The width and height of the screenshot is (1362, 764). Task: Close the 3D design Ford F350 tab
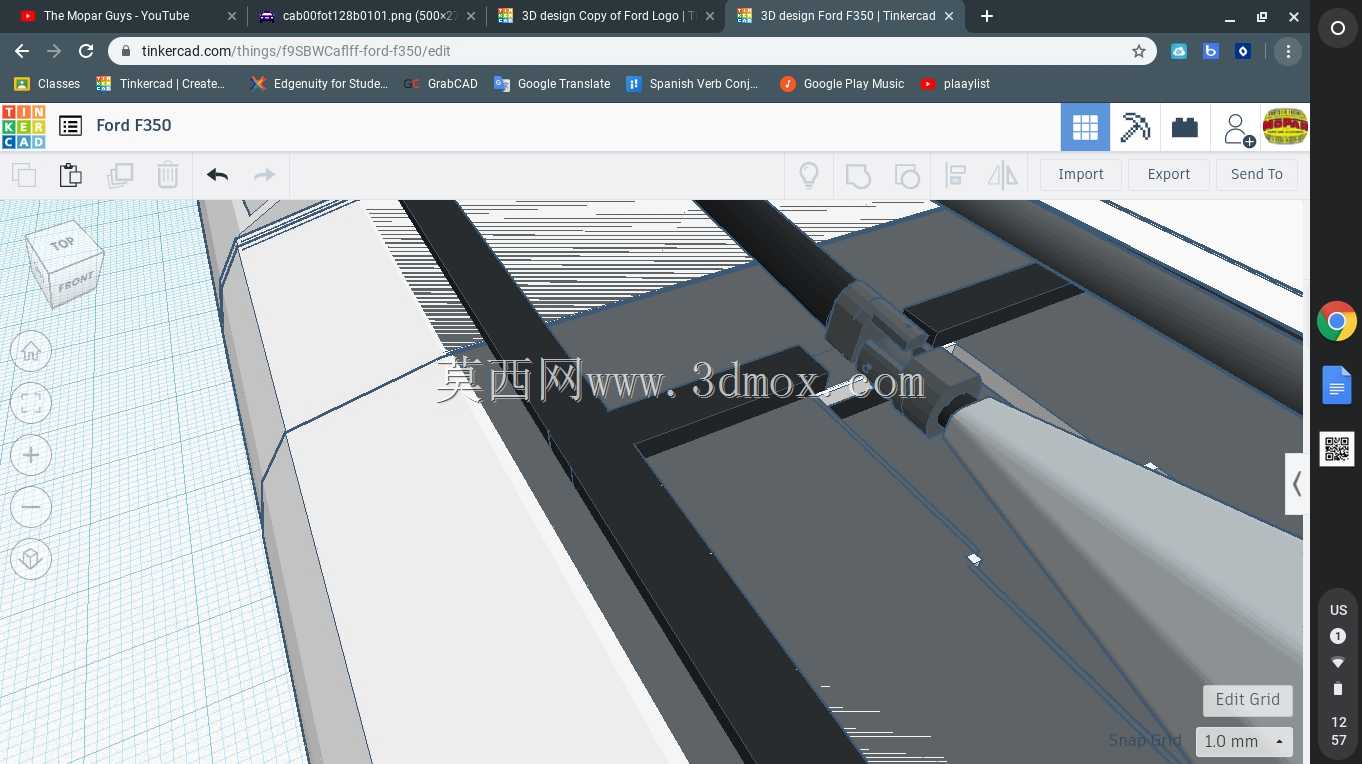click(x=949, y=16)
